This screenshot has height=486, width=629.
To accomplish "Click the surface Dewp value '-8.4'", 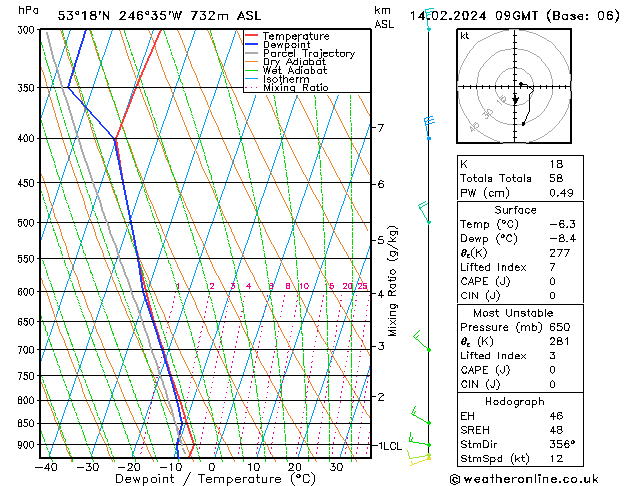I will pos(563,239).
